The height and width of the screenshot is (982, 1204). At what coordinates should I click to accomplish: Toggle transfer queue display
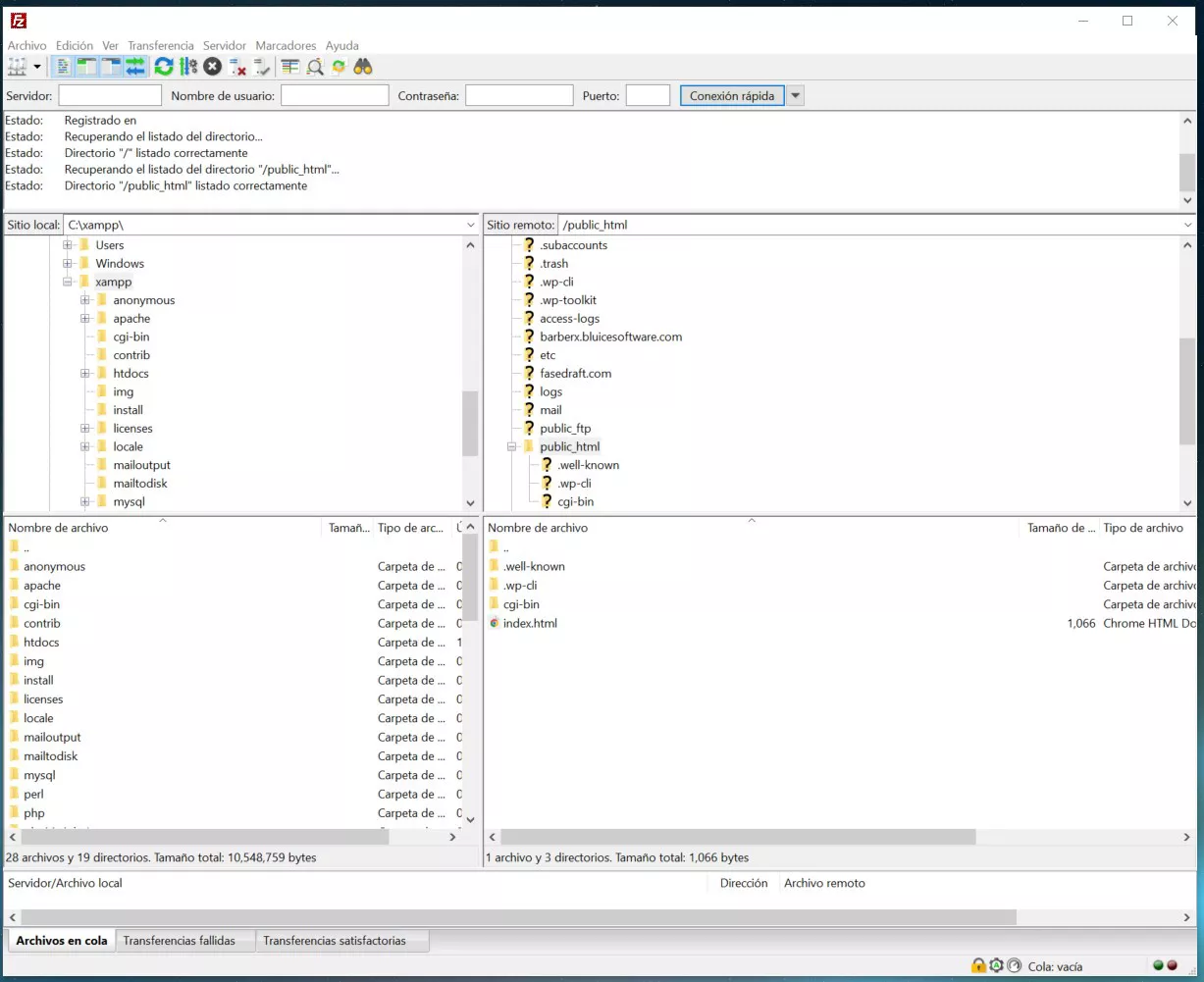pos(135,67)
